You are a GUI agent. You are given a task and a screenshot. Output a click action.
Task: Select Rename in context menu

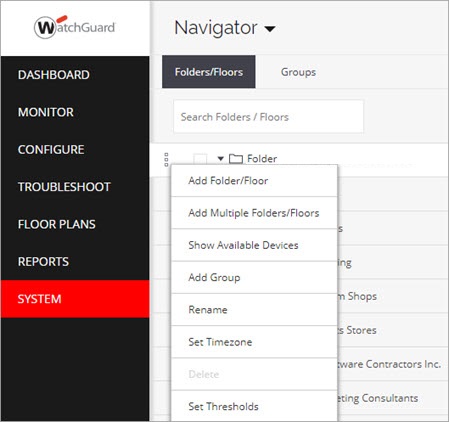[x=254, y=310]
